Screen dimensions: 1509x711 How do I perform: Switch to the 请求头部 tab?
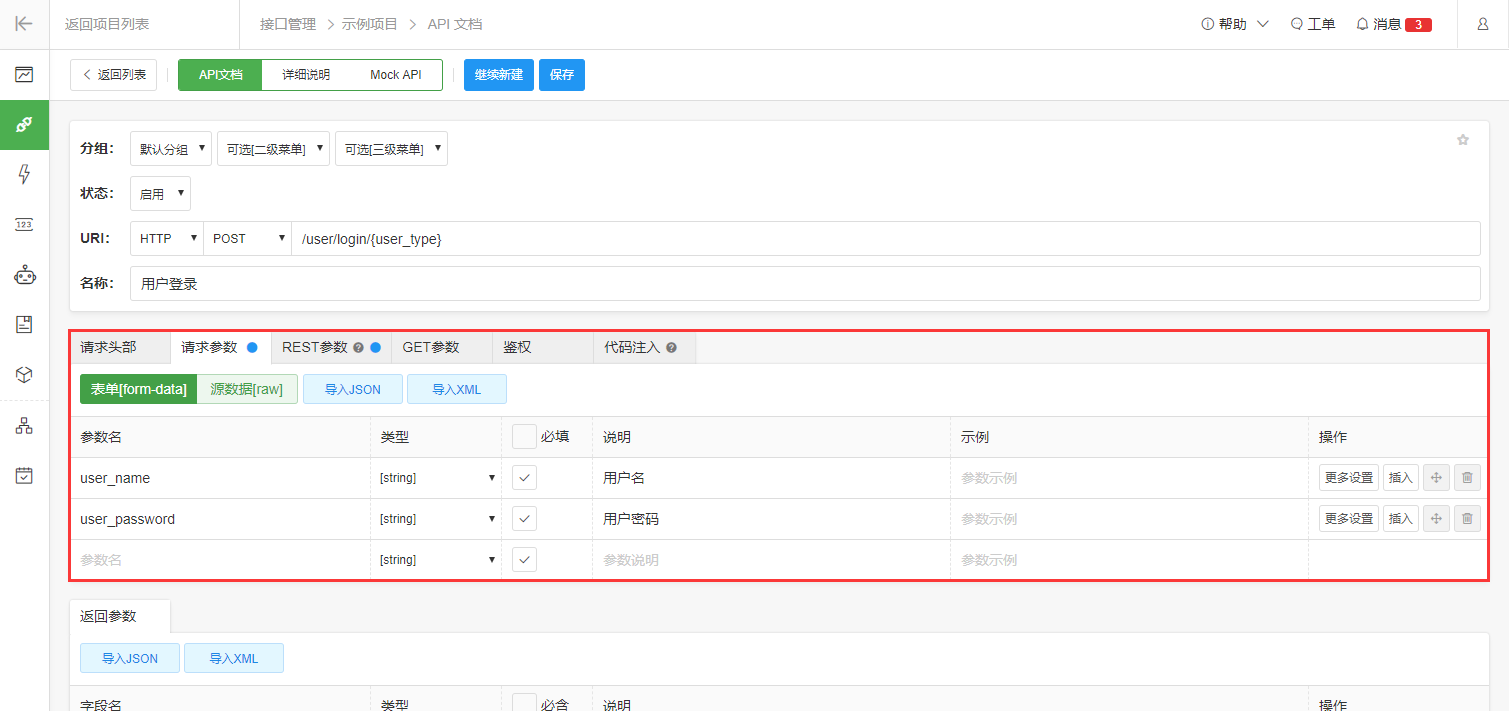pos(108,347)
